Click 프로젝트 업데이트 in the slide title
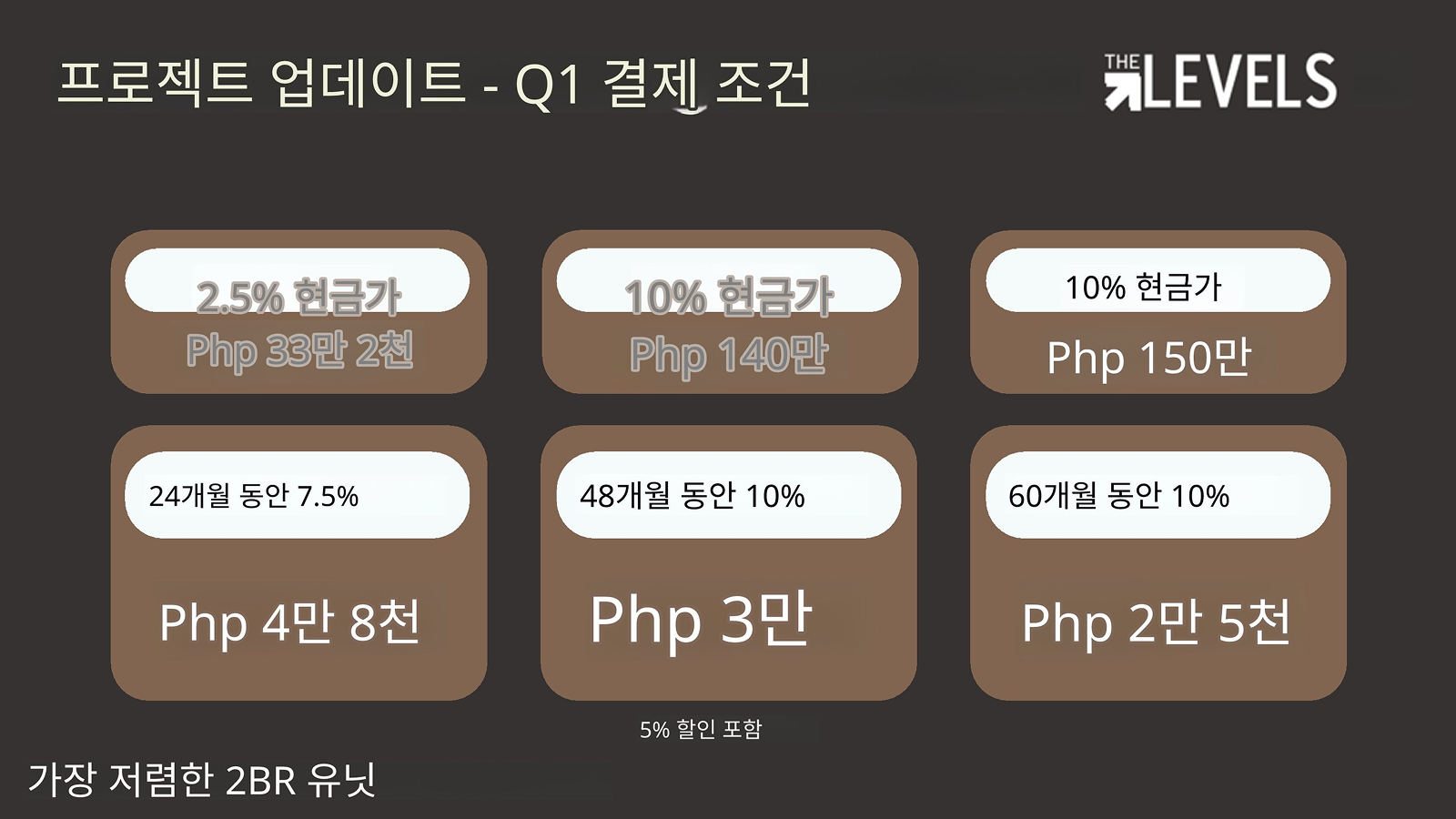The image size is (1456, 819). click(262, 82)
